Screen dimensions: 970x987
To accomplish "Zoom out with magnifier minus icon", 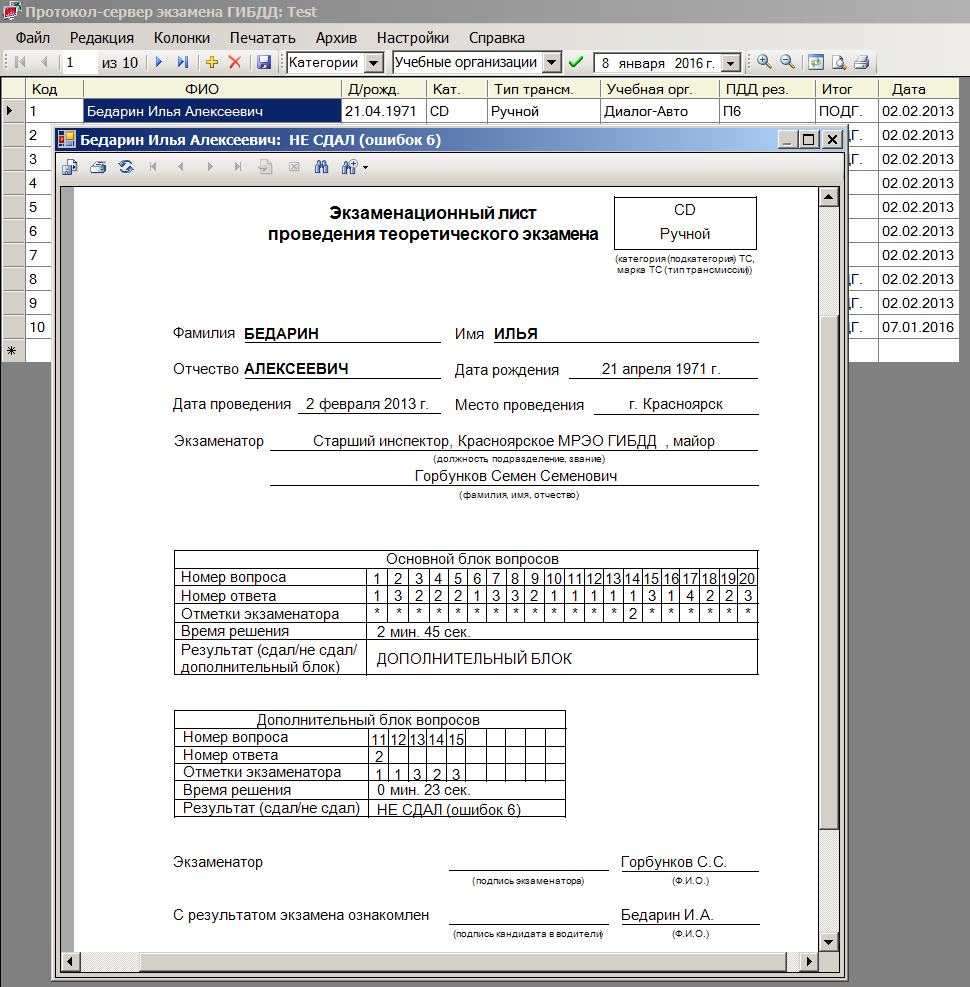I will pyautogui.click(x=787, y=62).
